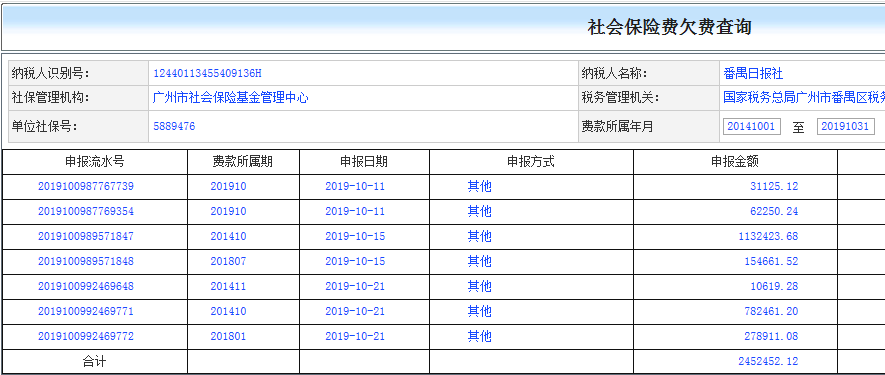Click the 费款所属年月 label
The width and height of the screenshot is (885, 375).
tap(617, 127)
